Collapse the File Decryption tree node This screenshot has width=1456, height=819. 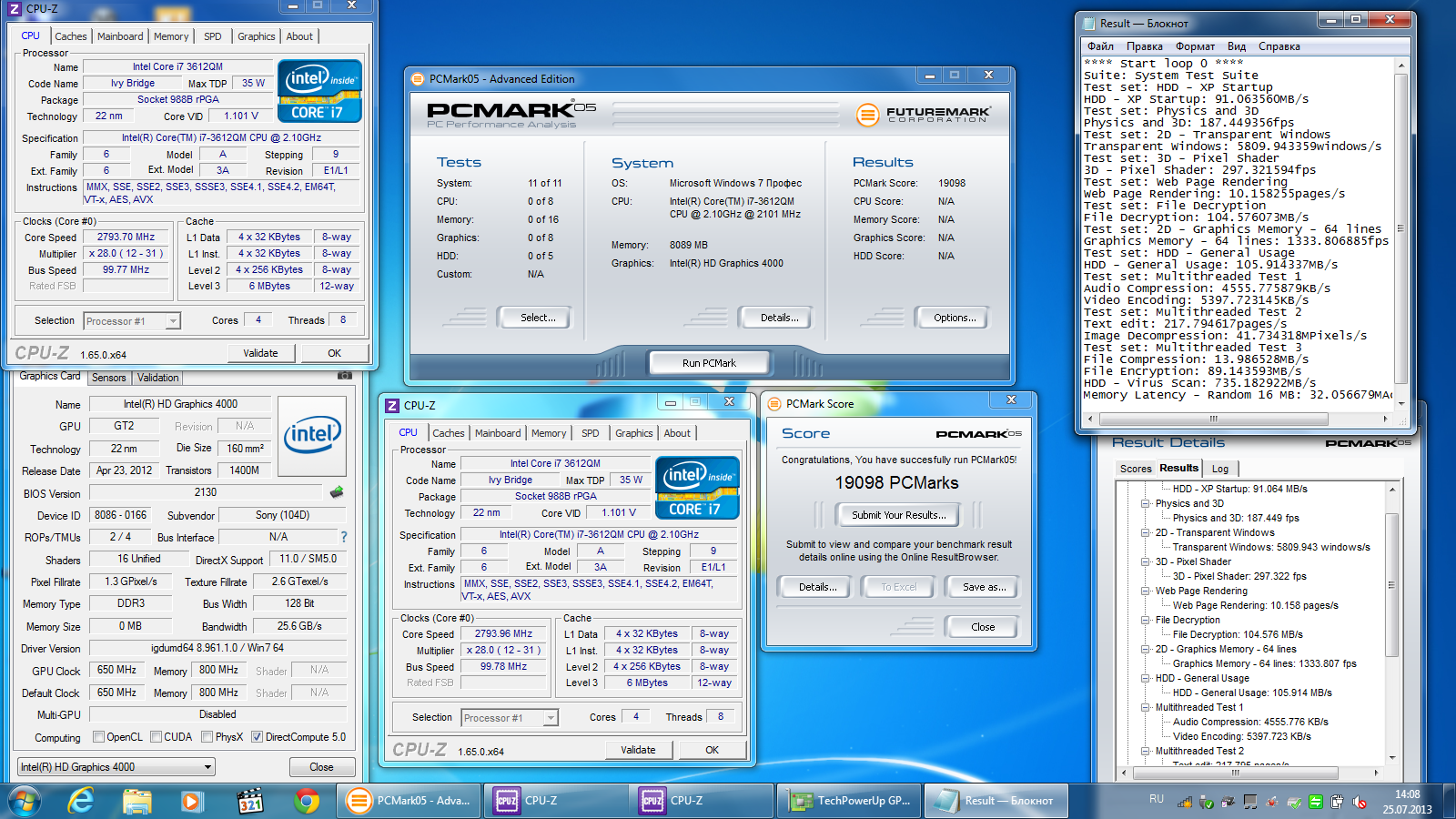click(x=1146, y=620)
